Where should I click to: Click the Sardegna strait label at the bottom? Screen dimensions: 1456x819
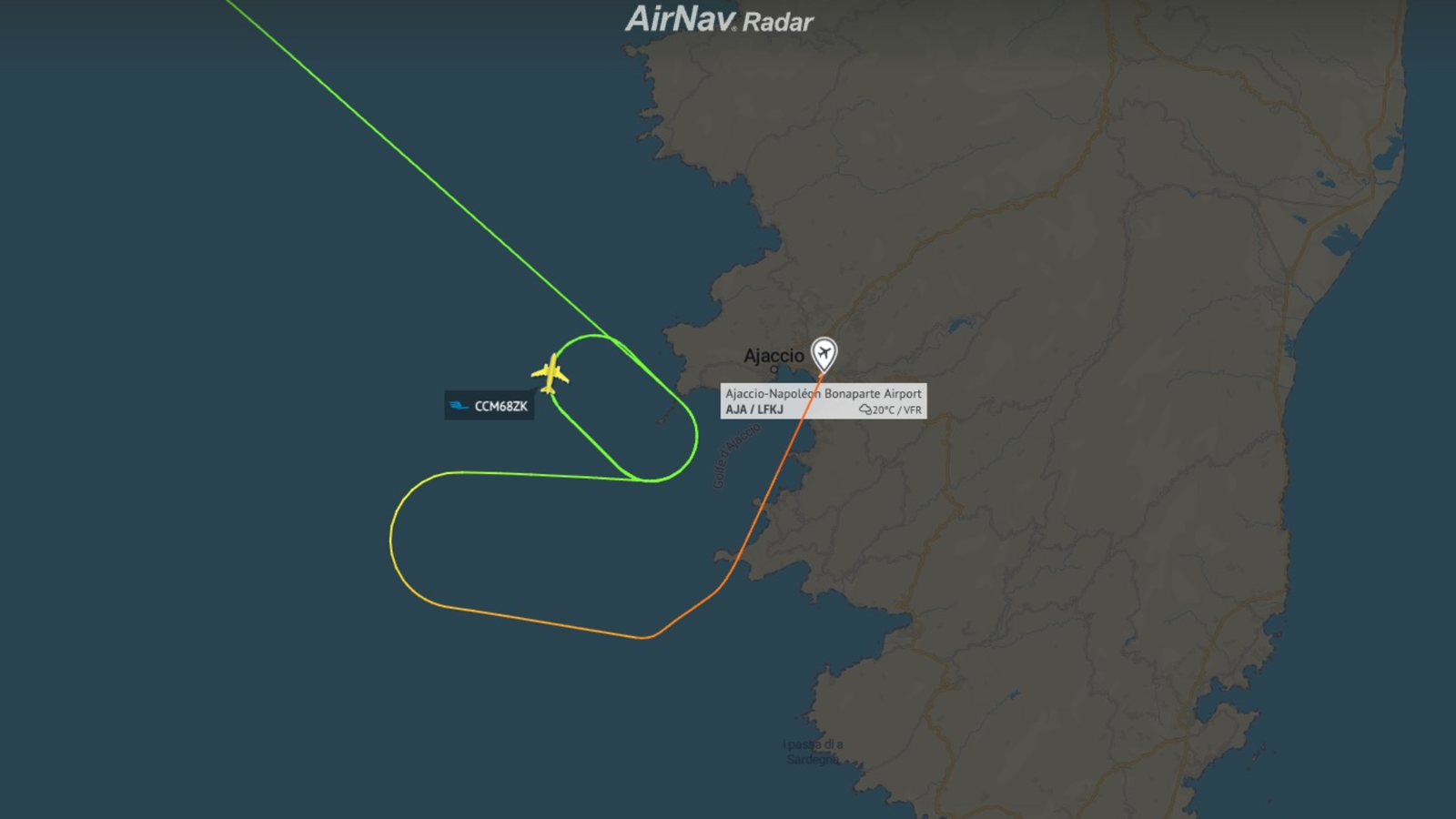tap(813, 752)
